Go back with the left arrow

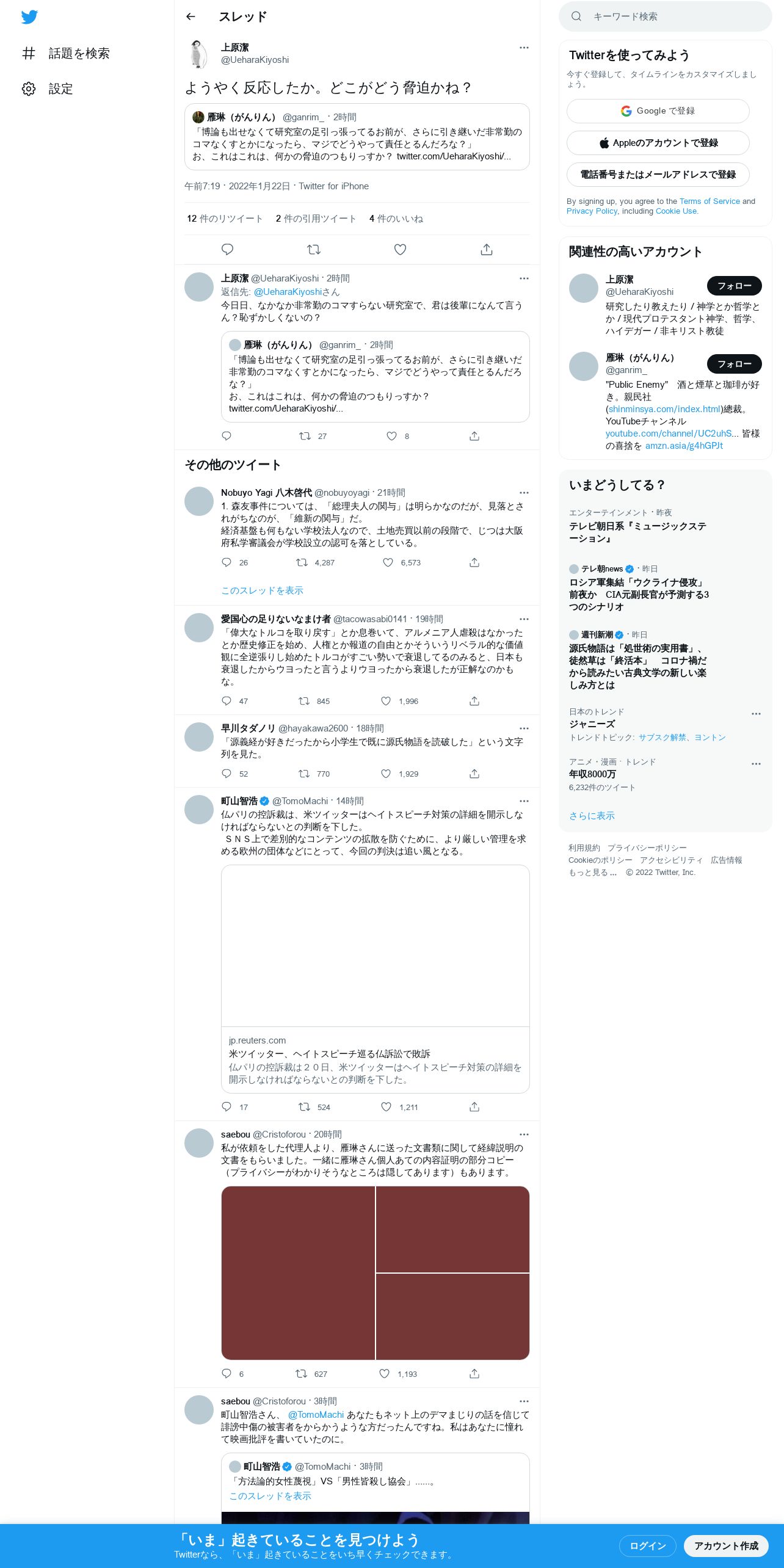[191, 17]
